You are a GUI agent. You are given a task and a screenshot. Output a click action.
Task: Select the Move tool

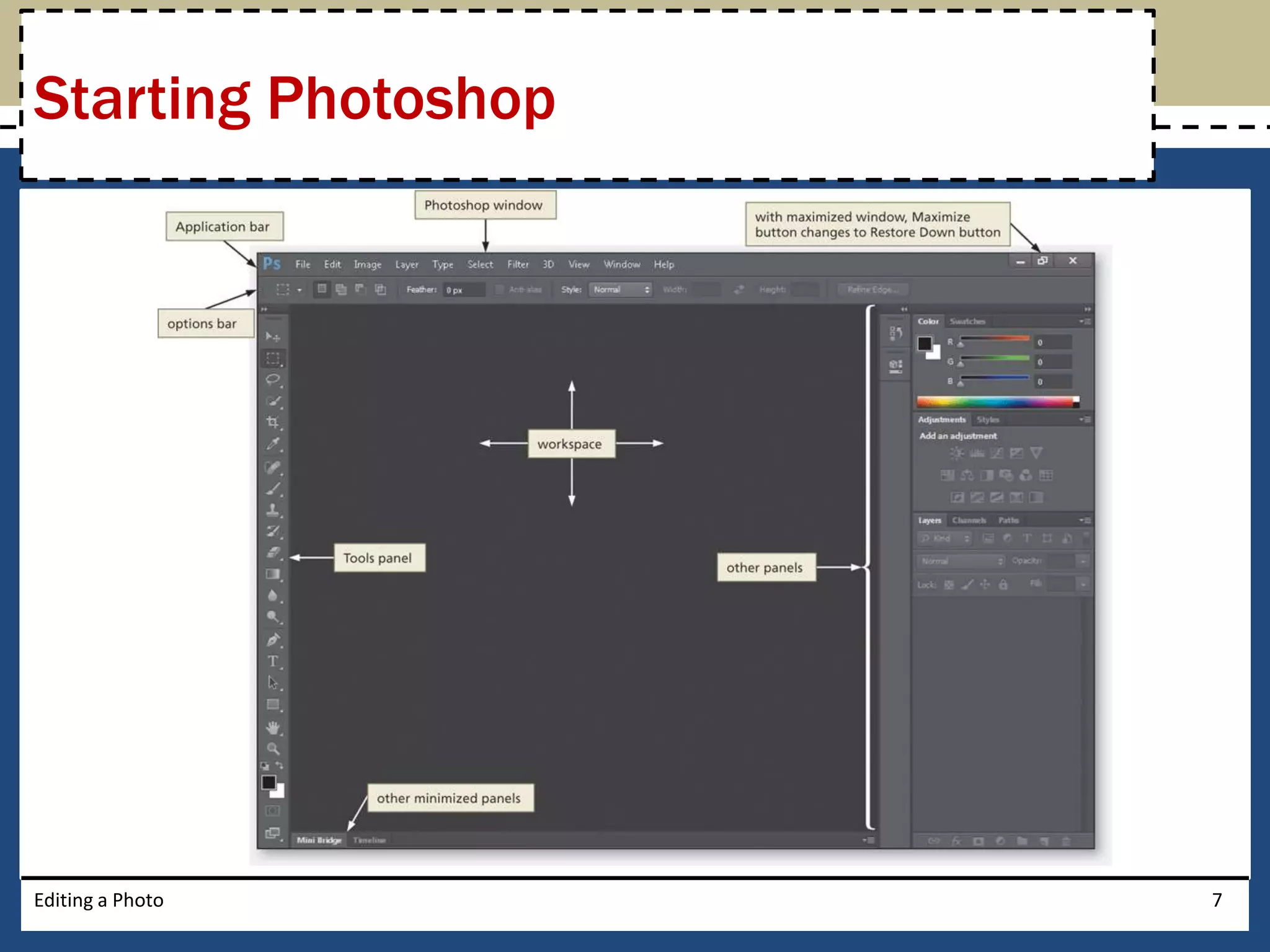(x=273, y=337)
